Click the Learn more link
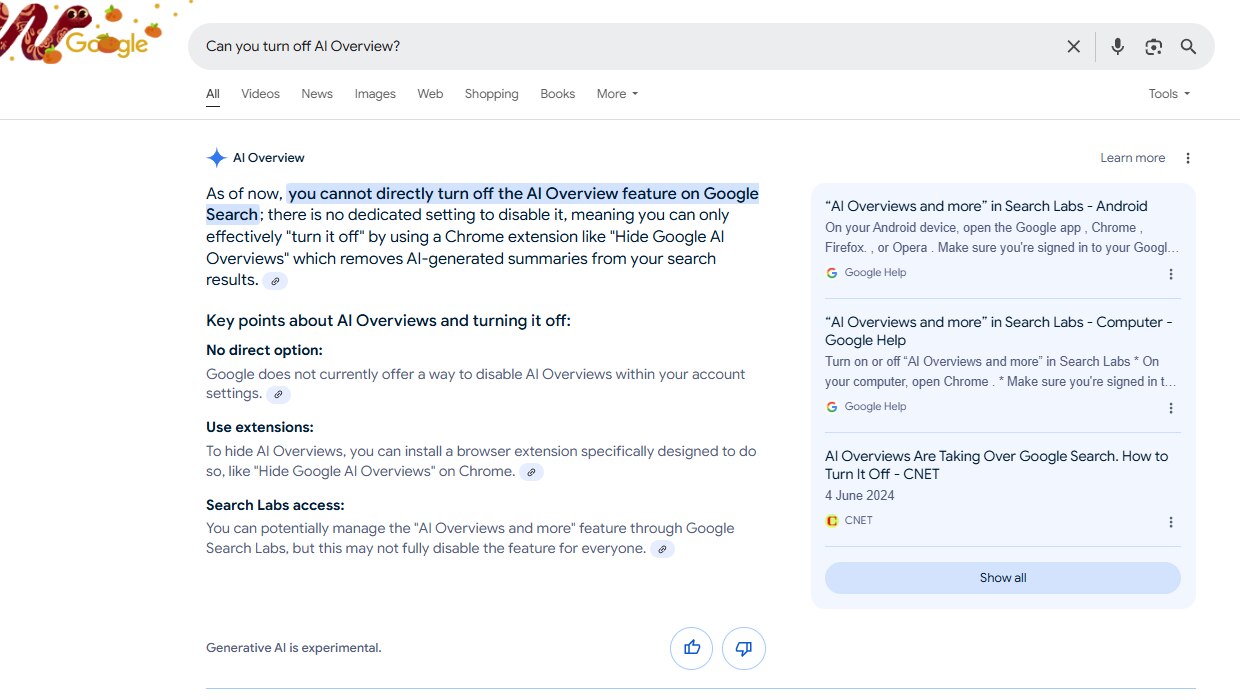This screenshot has height=700, width=1240. (x=1132, y=157)
